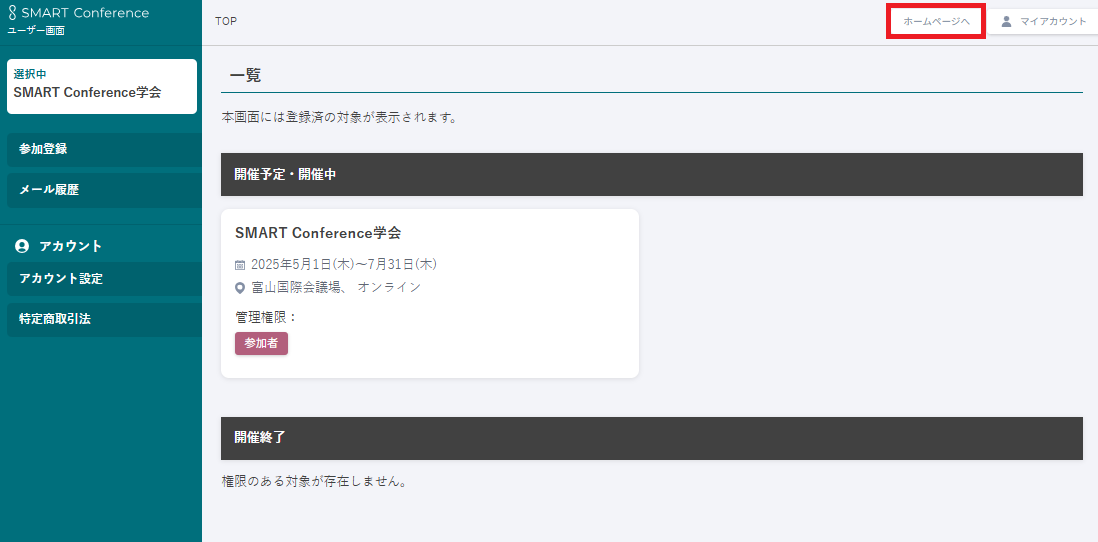Viewport: 1098px width, 542px height.
Task: Click the location pin icon beside 富山国際会議場
Action: click(240, 288)
